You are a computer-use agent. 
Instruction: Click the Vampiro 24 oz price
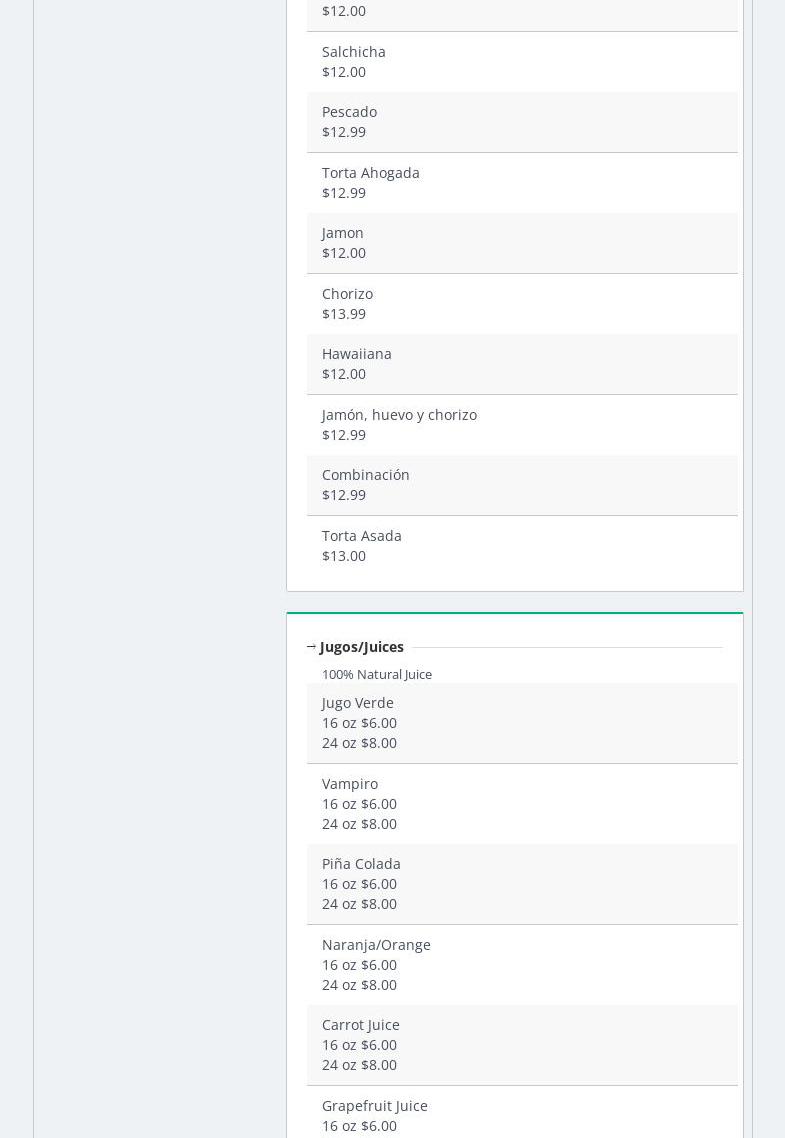[359, 824]
